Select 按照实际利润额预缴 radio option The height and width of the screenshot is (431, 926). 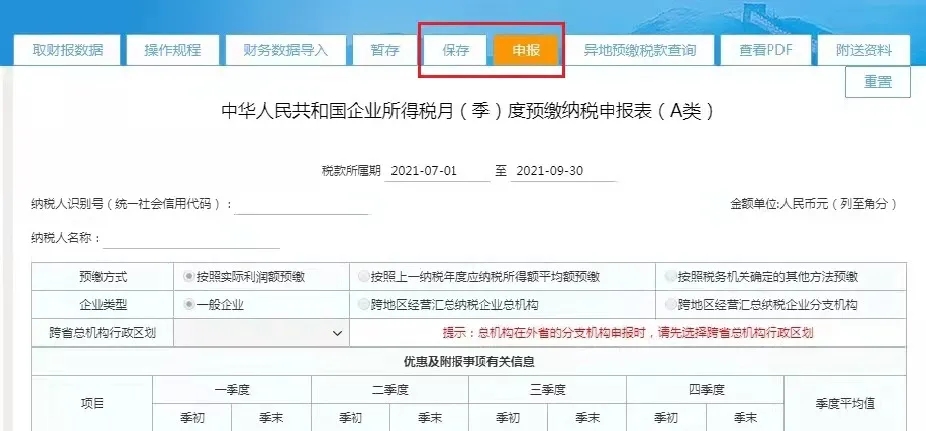point(188,277)
